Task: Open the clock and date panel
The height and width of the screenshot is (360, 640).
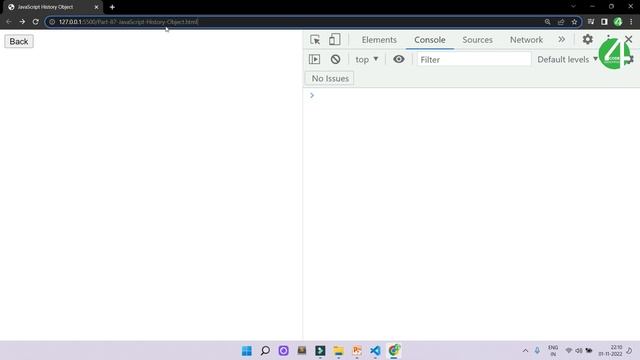Action: [x=611, y=351]
